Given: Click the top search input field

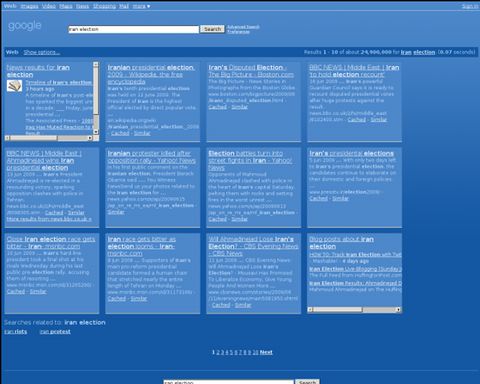Looking at the screenshot, I should 133,29.
